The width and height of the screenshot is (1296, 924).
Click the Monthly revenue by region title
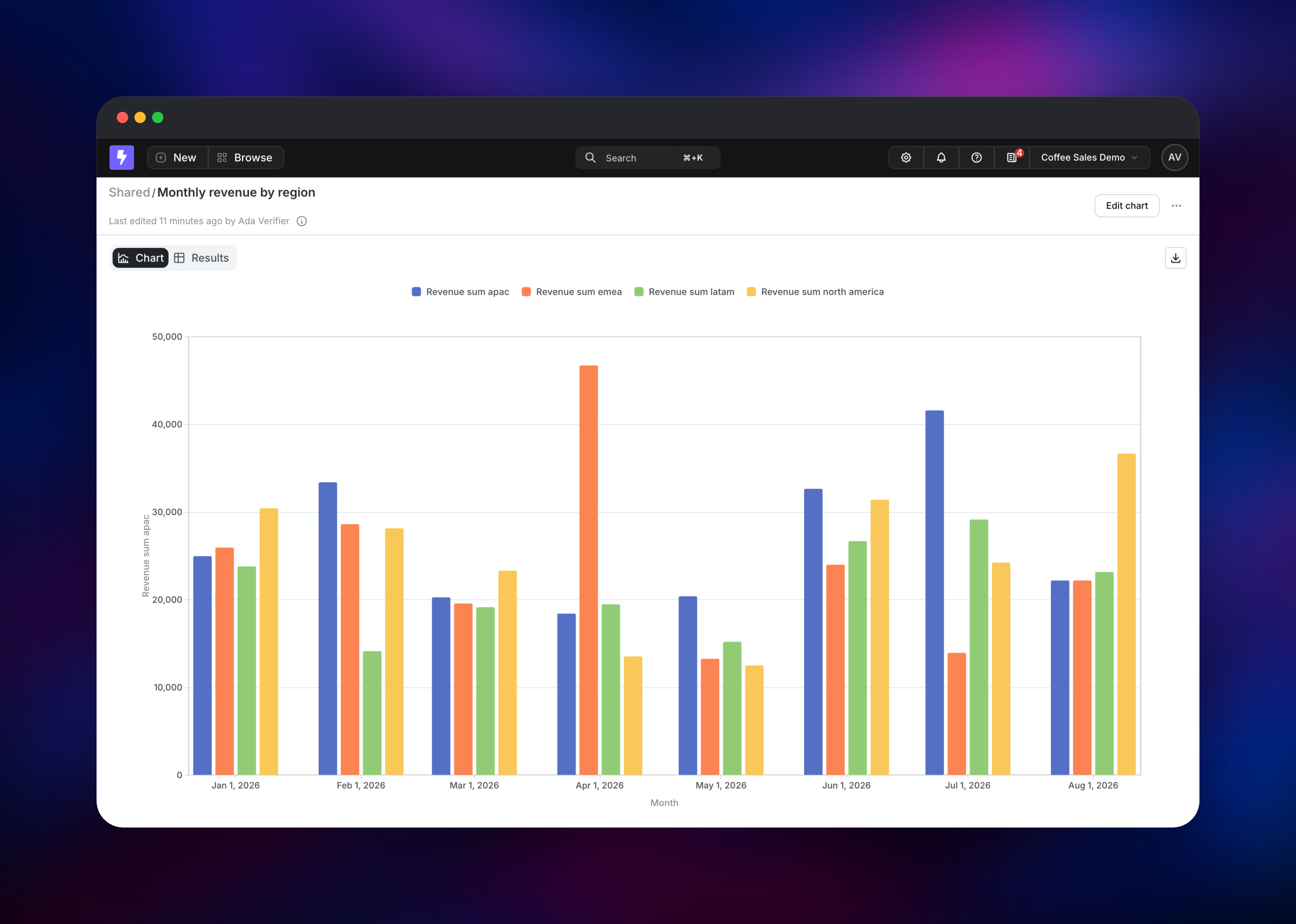[236, 192]
